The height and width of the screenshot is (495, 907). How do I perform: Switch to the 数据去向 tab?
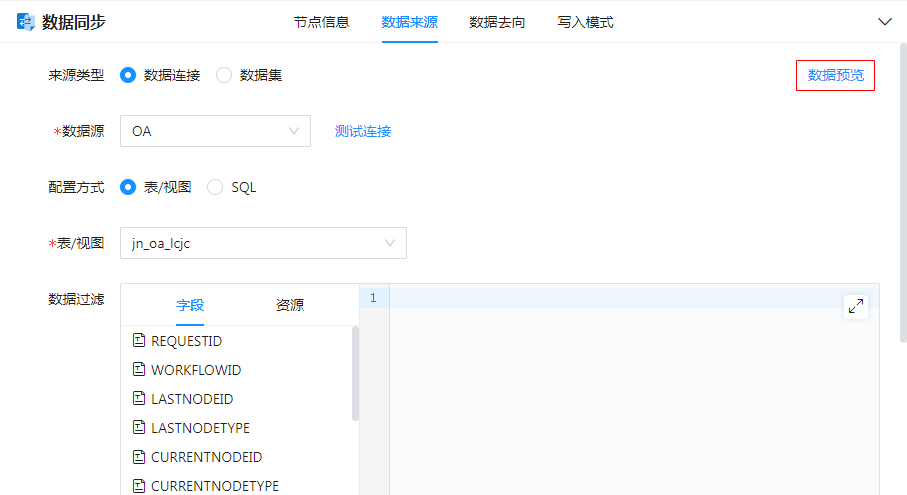497,22
